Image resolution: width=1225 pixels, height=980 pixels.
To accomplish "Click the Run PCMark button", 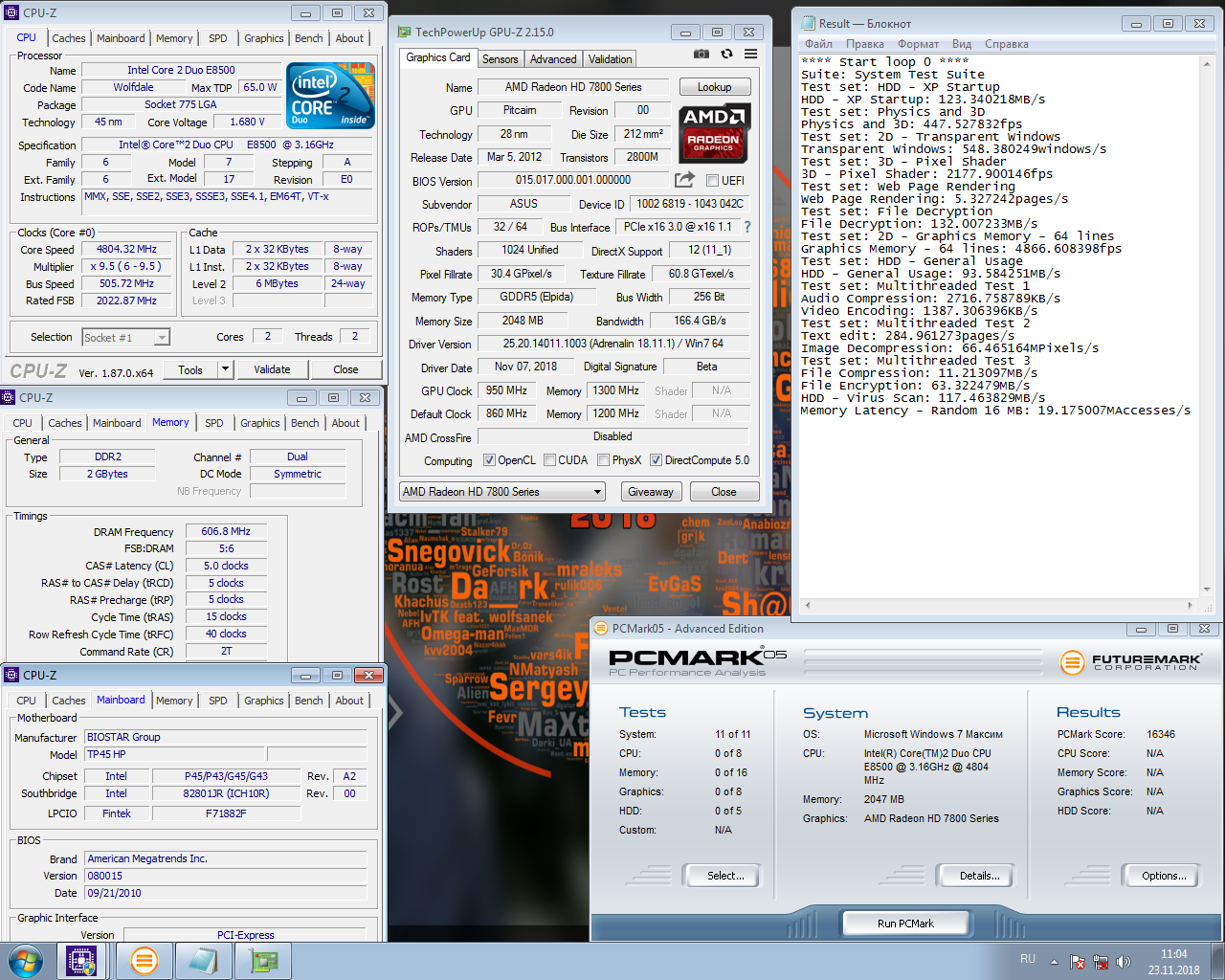I will tap(906, 924).
